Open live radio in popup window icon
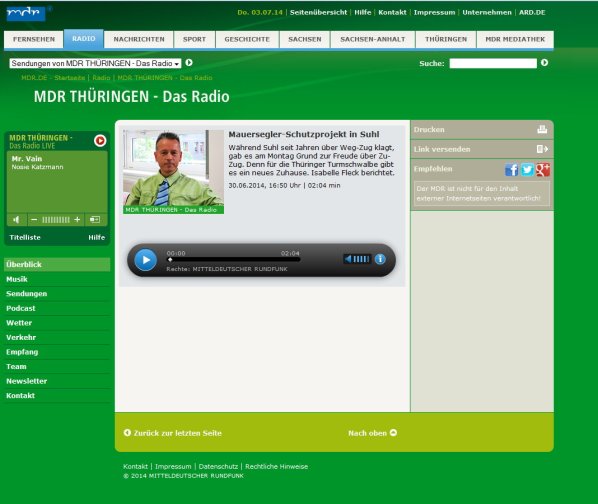The height and width of the screenshot is (504, 598). click(95, 220)
